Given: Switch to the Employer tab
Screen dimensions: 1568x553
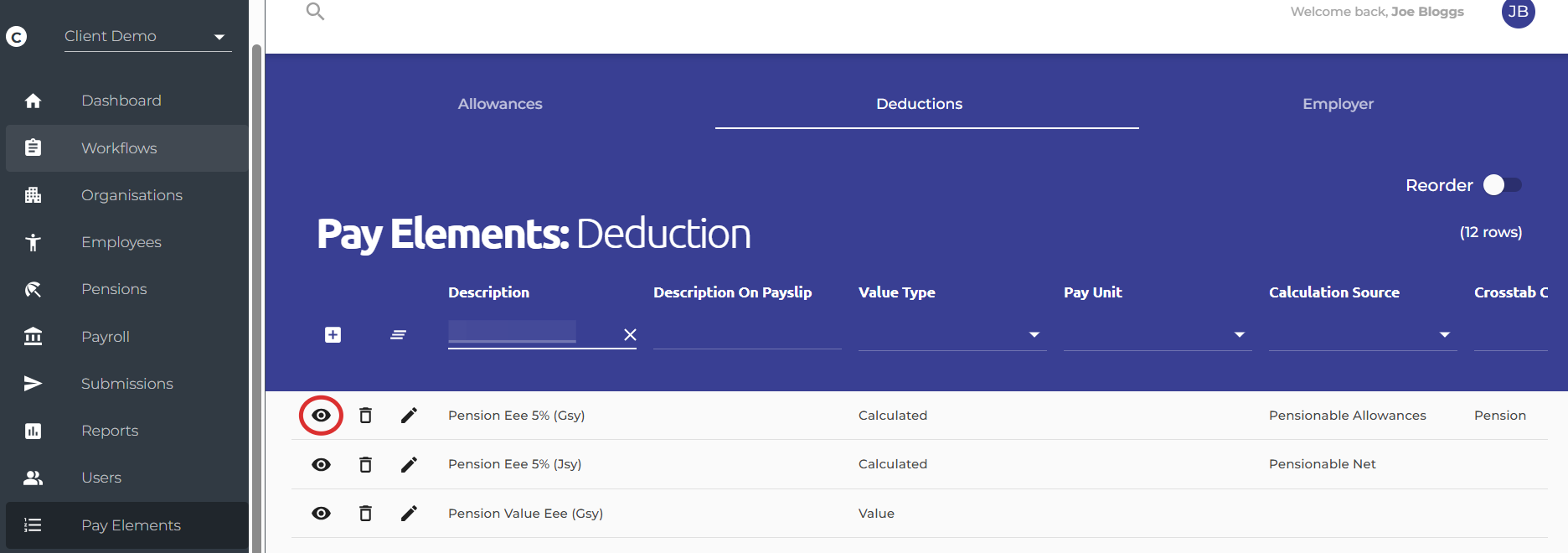Looking at the screenshot, I should (x=1338, y=104).
